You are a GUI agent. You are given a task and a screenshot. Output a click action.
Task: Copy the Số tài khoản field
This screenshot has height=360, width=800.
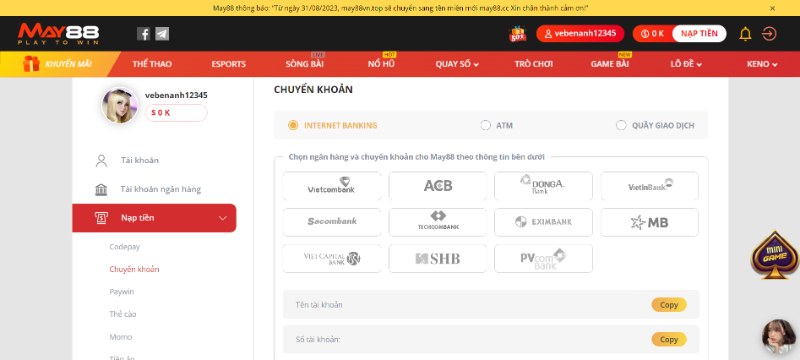(x=669, y=340)
